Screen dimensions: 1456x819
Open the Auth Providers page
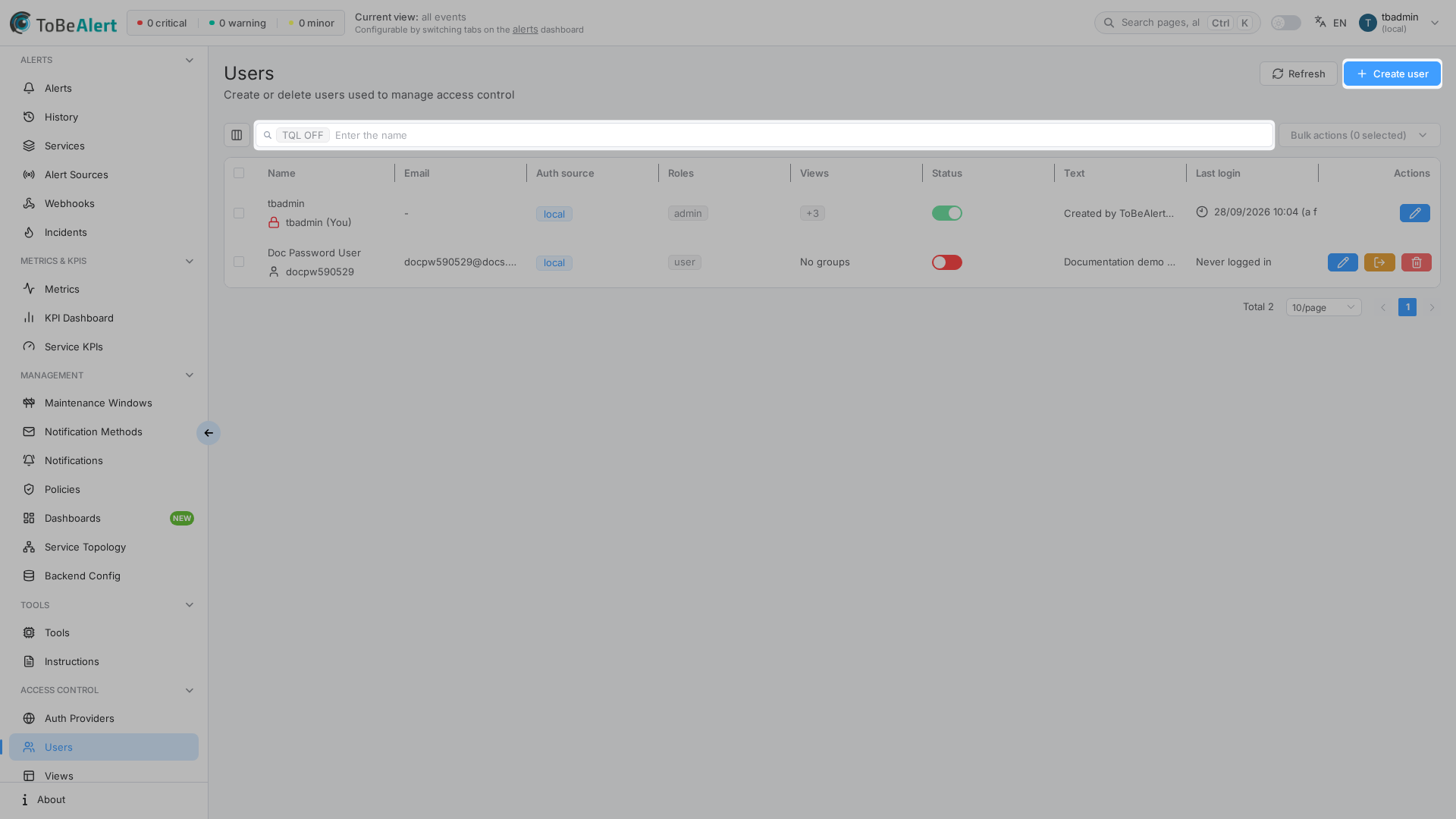tap(104, 718)
